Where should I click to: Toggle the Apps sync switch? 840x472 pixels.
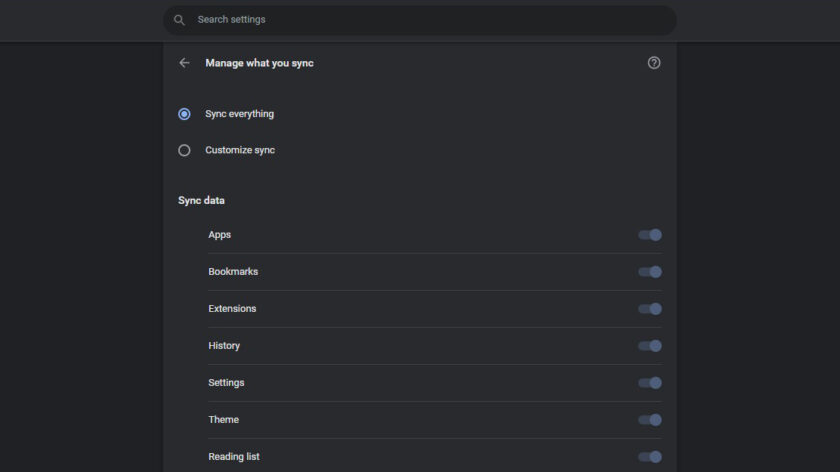(650, 235)
